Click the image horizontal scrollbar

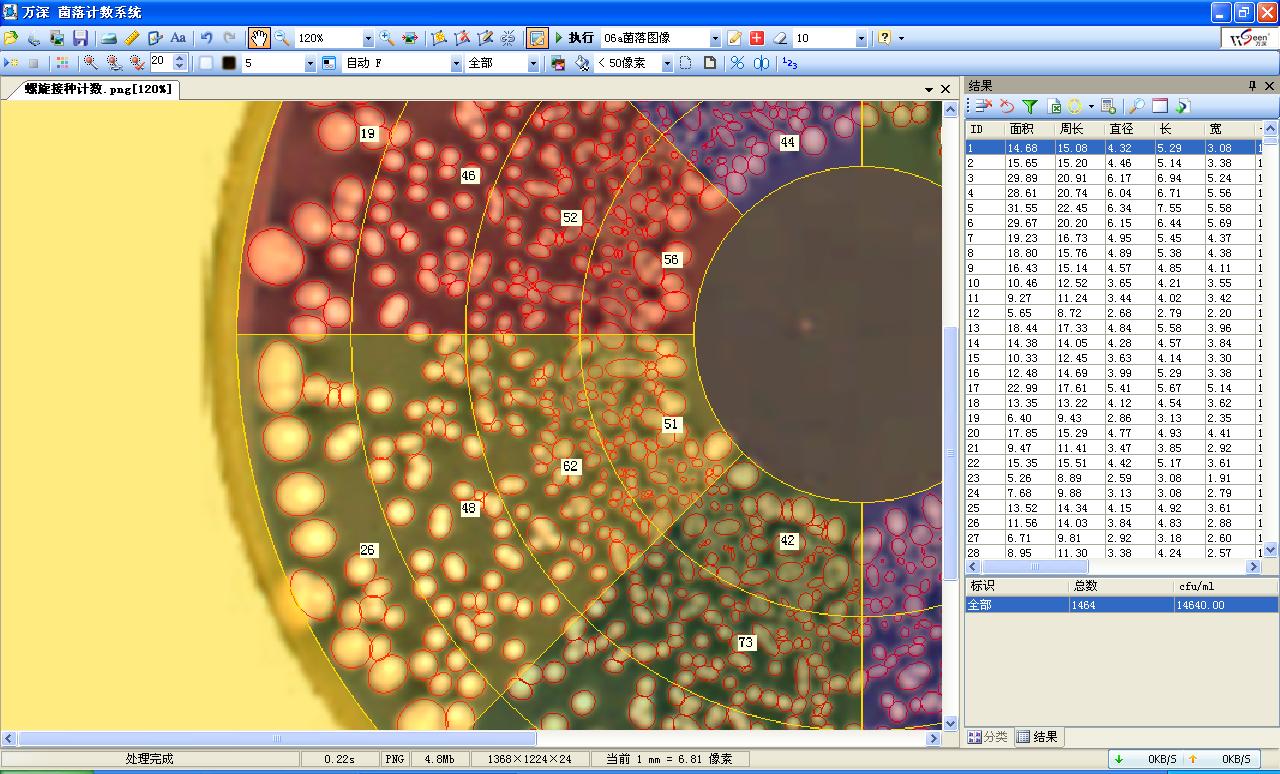point(471,739)
